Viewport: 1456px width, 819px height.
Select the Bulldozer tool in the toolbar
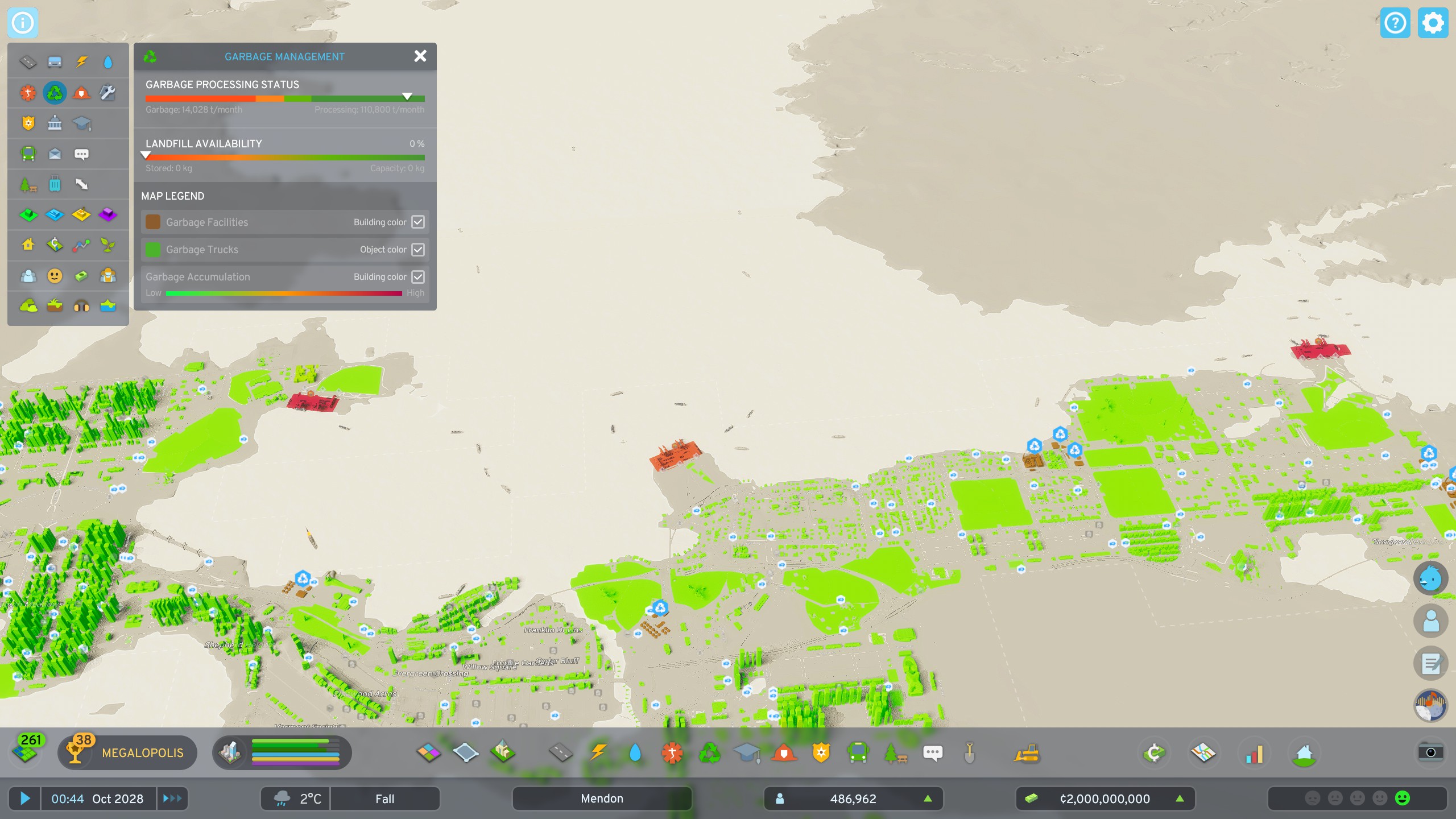[1028, 752]
